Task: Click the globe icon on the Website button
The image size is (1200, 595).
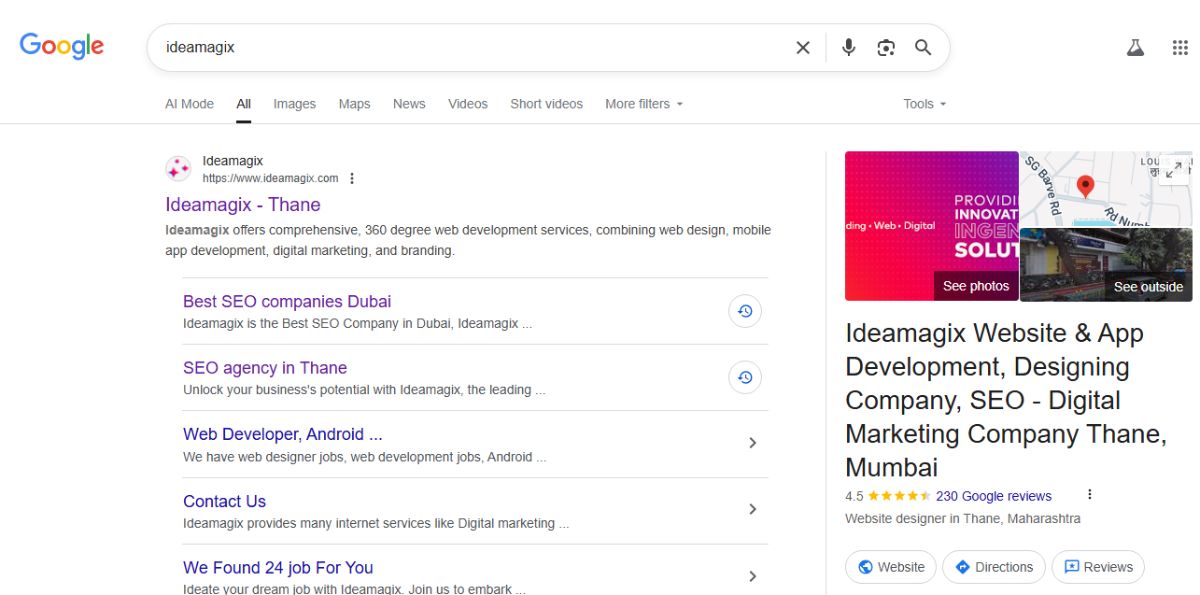Action: (866, 567)
